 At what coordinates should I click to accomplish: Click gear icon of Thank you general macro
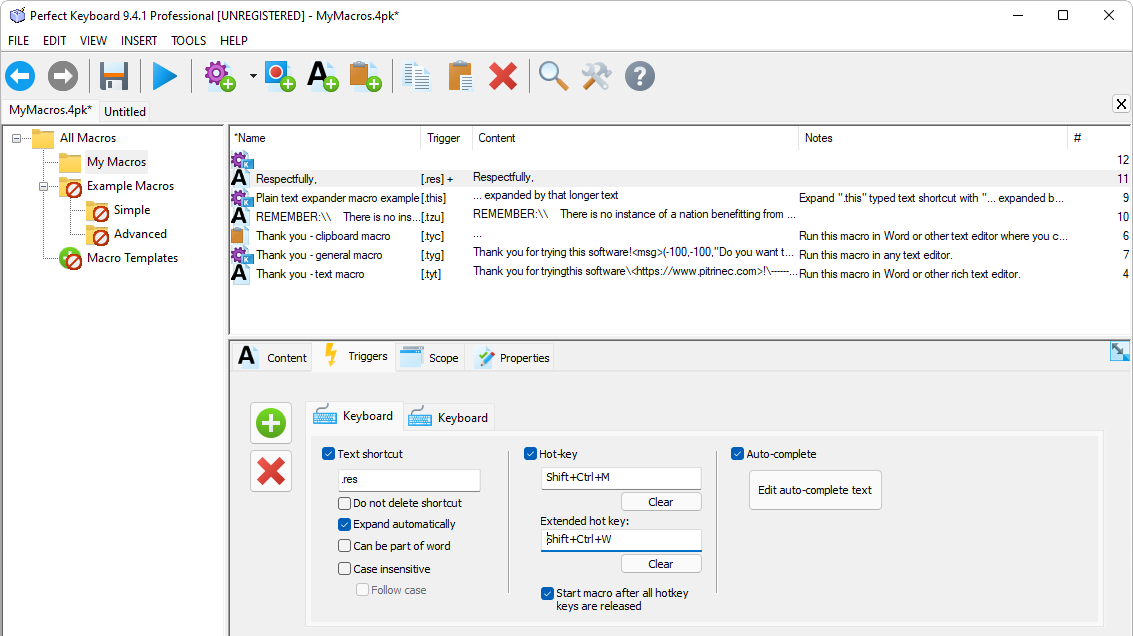(241, 254)
